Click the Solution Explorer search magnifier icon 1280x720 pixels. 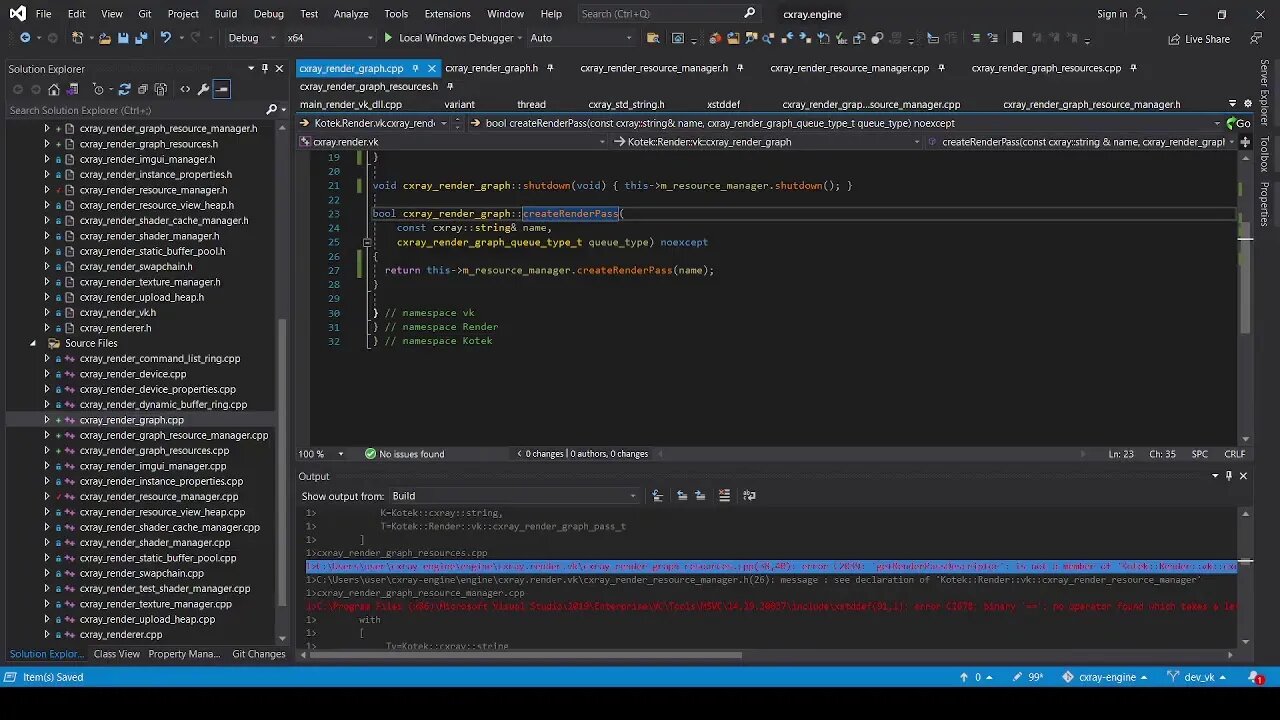271,110
